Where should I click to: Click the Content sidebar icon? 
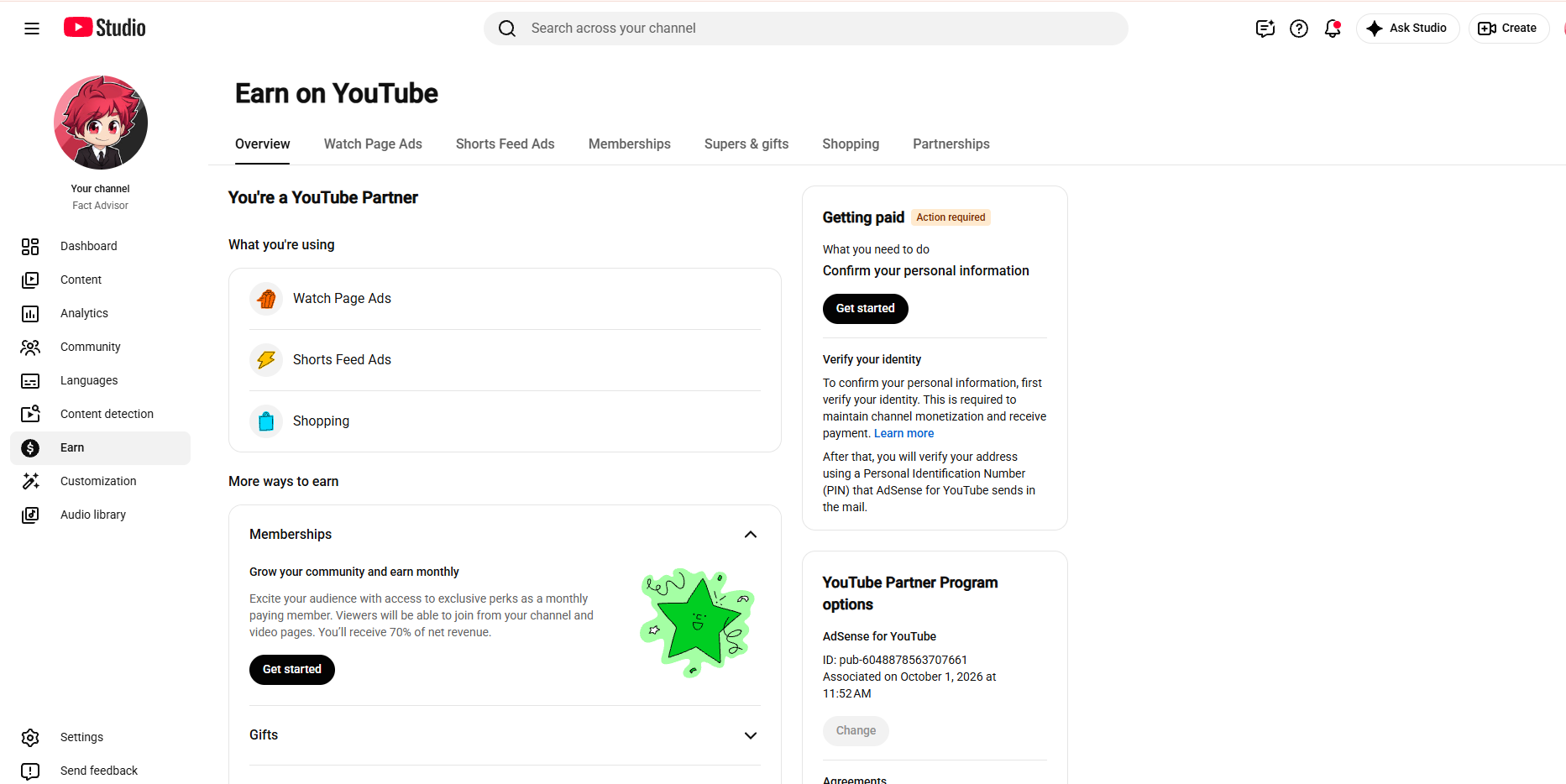30,280
